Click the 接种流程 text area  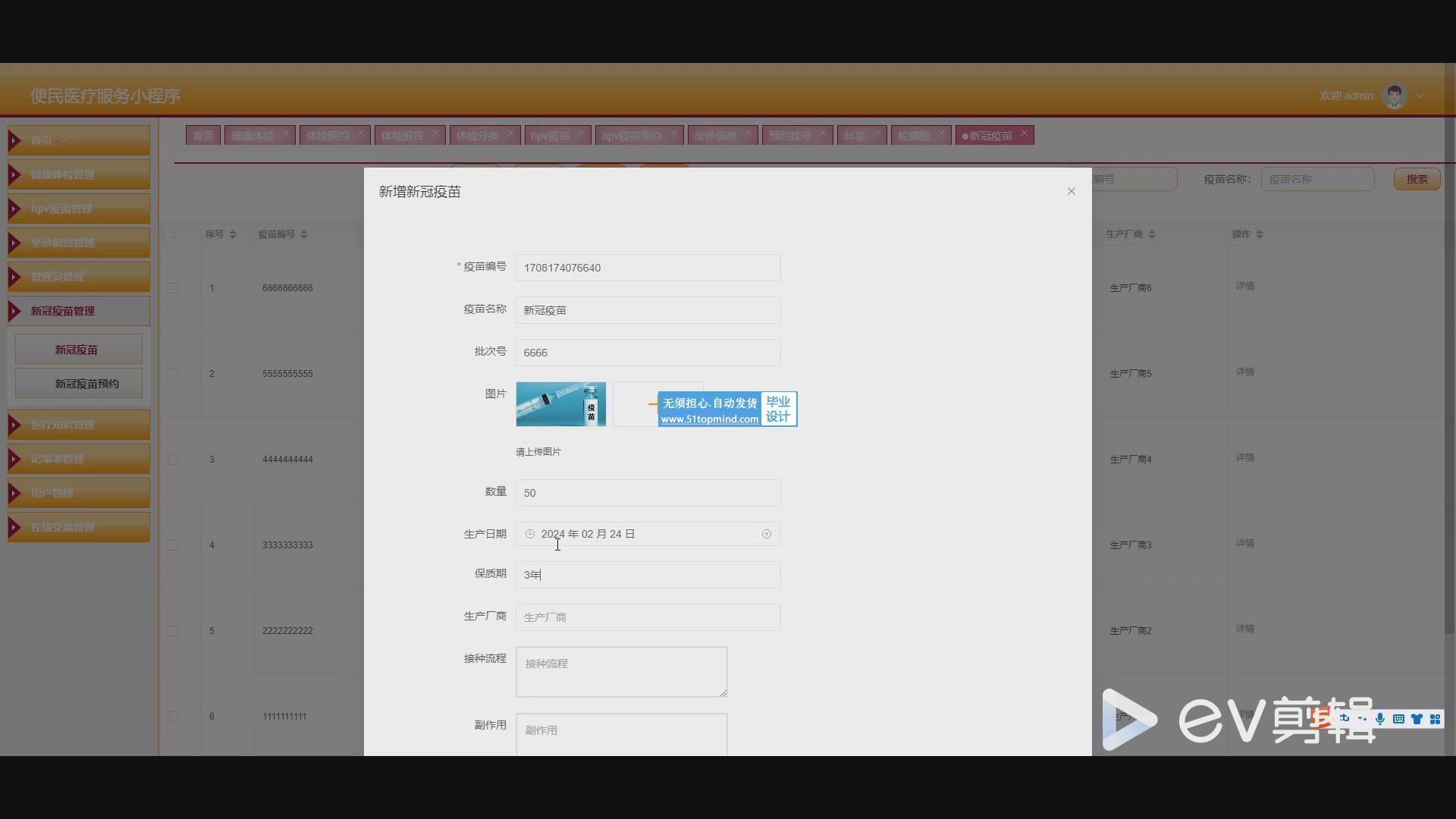pyautogui.click(x=621, y=672)
